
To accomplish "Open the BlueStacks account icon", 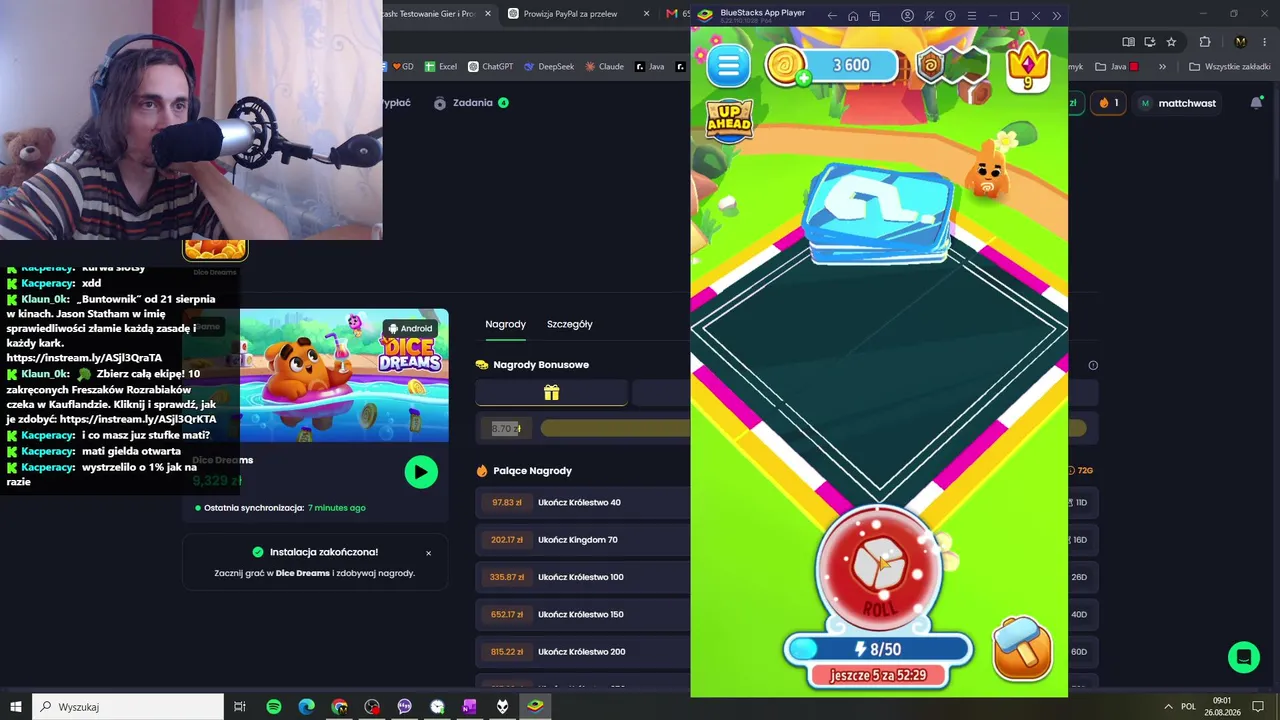I will pyautogui.click(x=907, y=16).
